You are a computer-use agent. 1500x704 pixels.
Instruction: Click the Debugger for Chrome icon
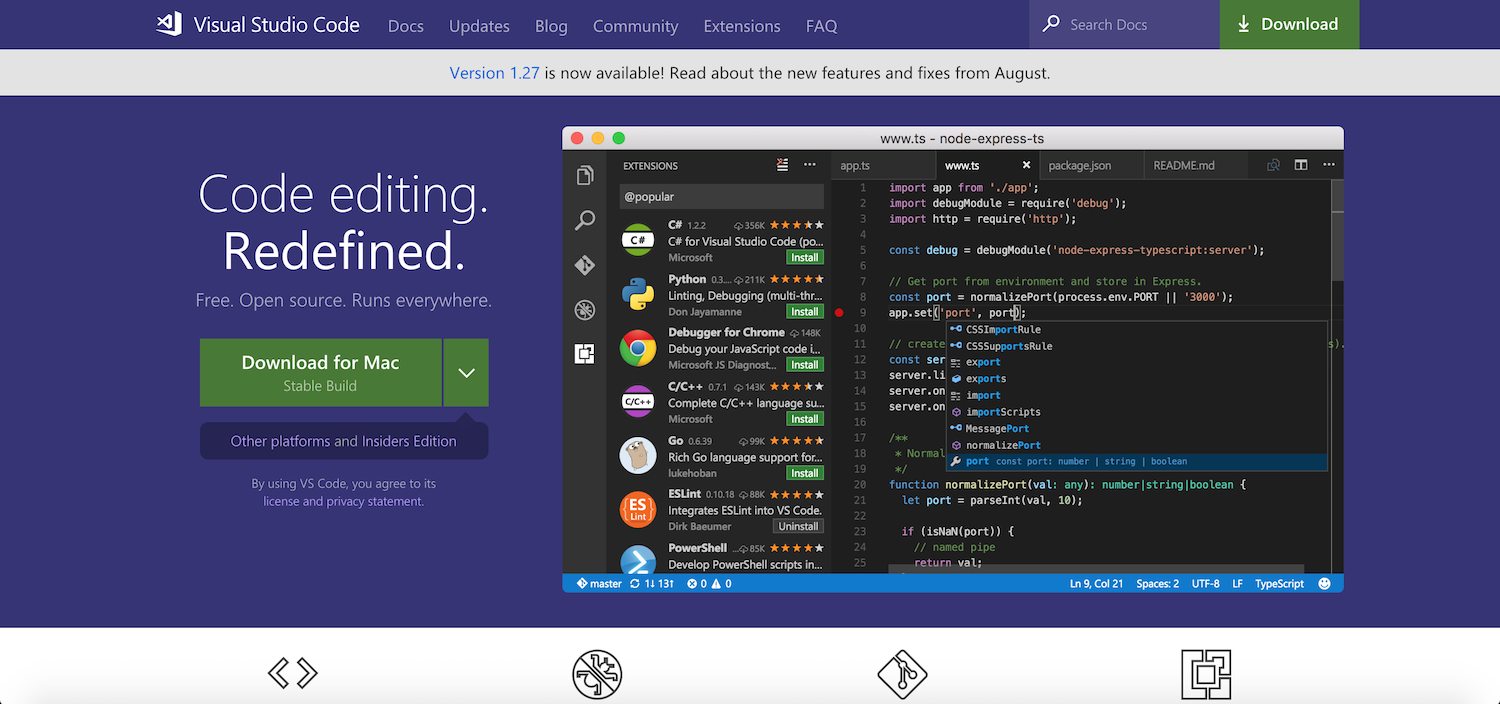click(637, 349)
